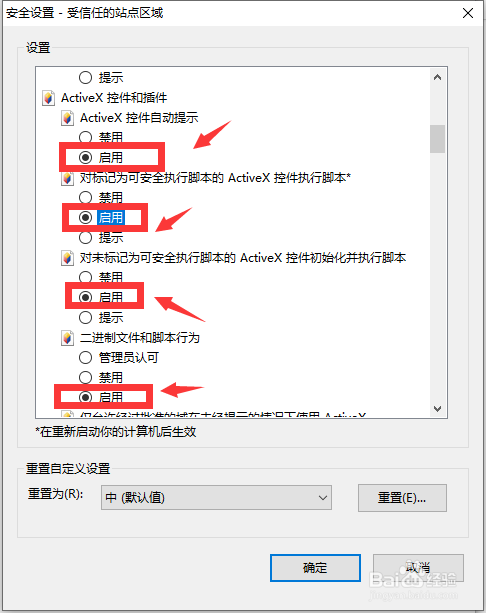
Task: Click the settings list scroll up arrow
Action: tap(438, 77)
